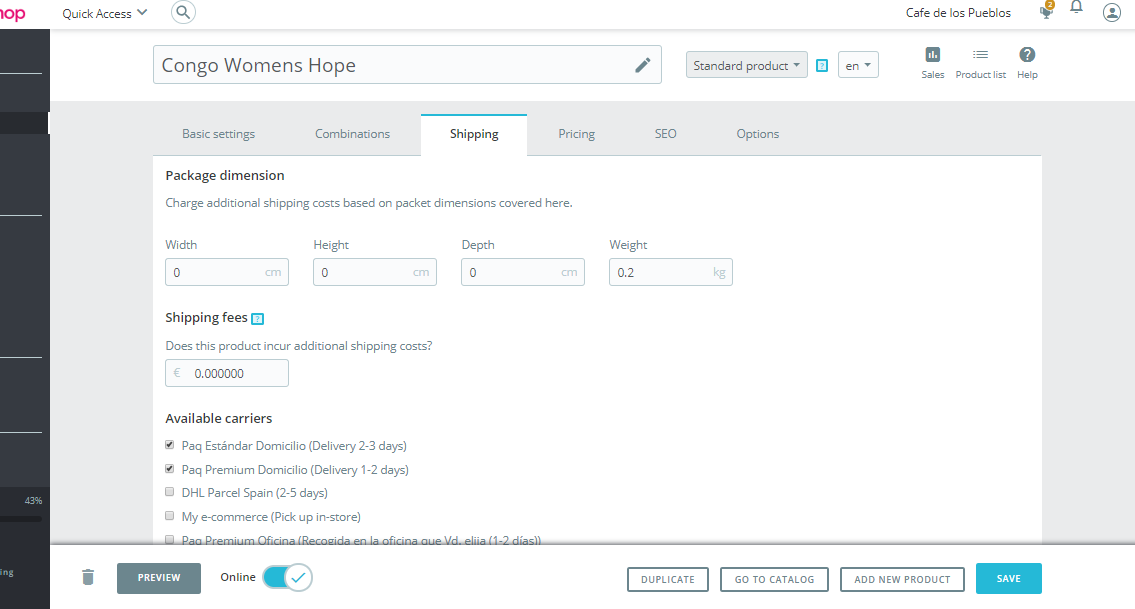Open the en language dropdown
This screenshot has width=1135, height=609.
click(858, 65)
